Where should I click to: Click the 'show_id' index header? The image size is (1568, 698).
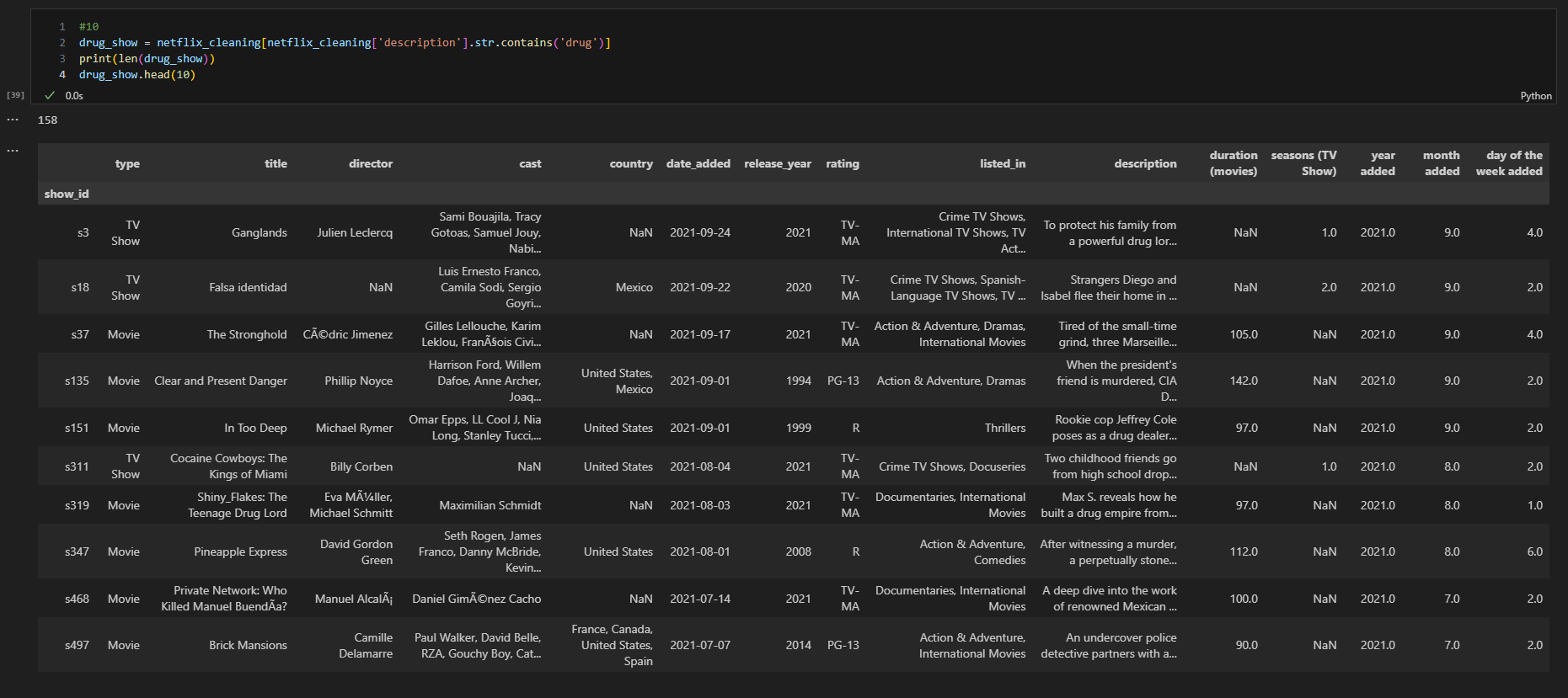pyautogui.click(x=67, y=194)
